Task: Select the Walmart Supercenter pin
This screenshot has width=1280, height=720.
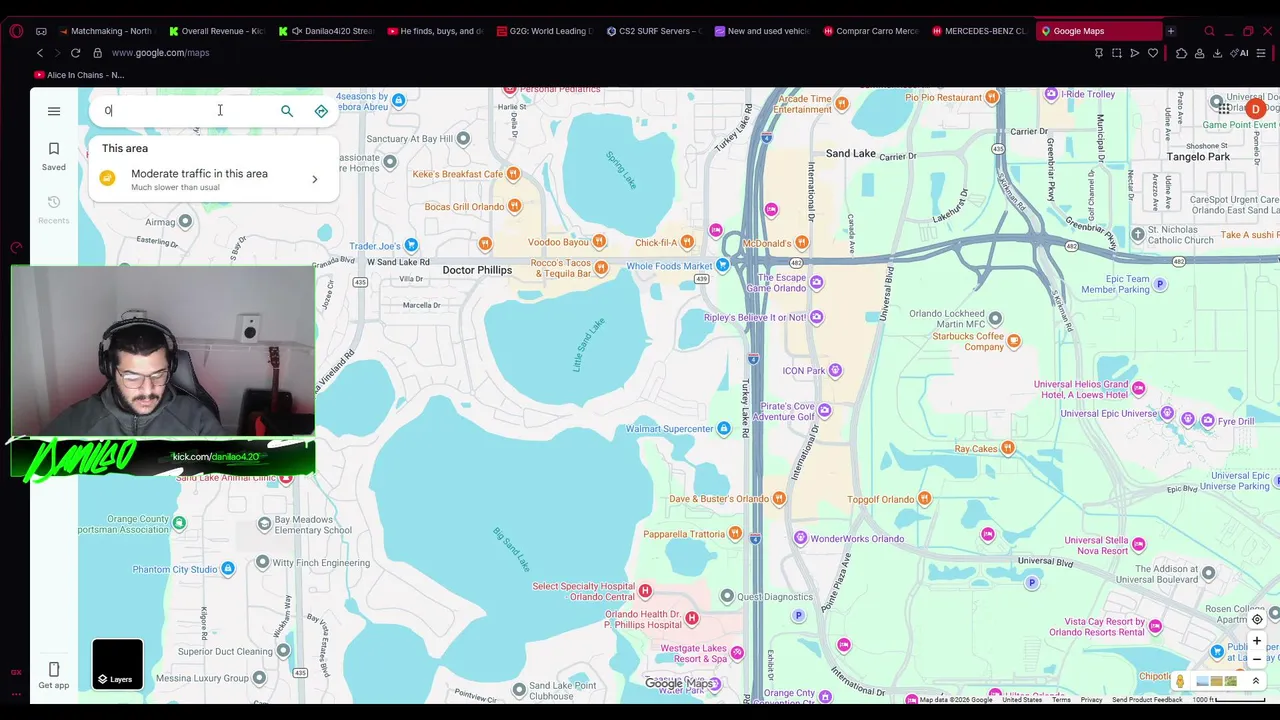Action: click(724, 429)
